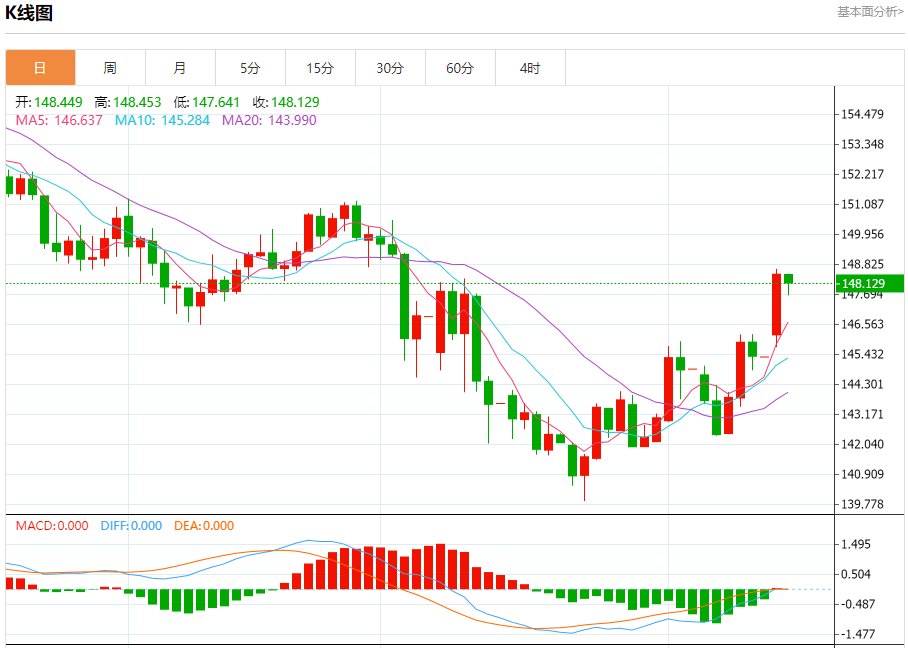Click the 151.087 price axis label
Screen dimensions: 908x648
[863, 204]
